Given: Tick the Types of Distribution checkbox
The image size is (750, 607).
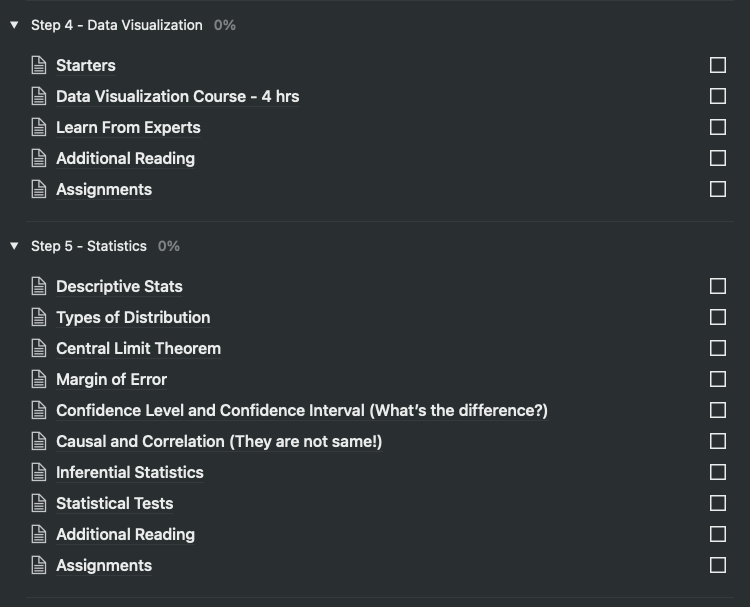Looking at the screenshot, I should click(x=718, y=317).
